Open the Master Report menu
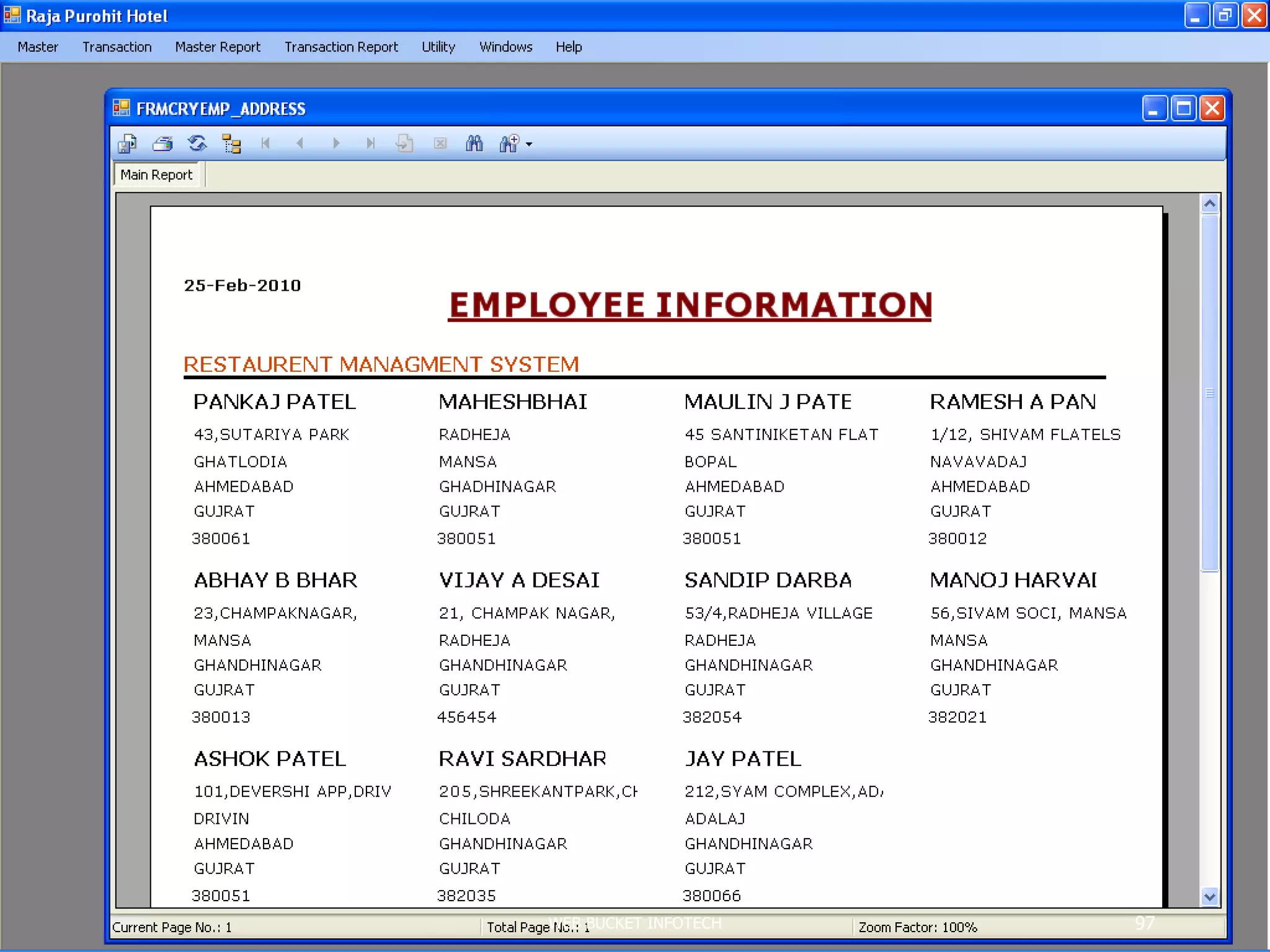This screenshot has height=952, width=1270. (x=218, y=47)
